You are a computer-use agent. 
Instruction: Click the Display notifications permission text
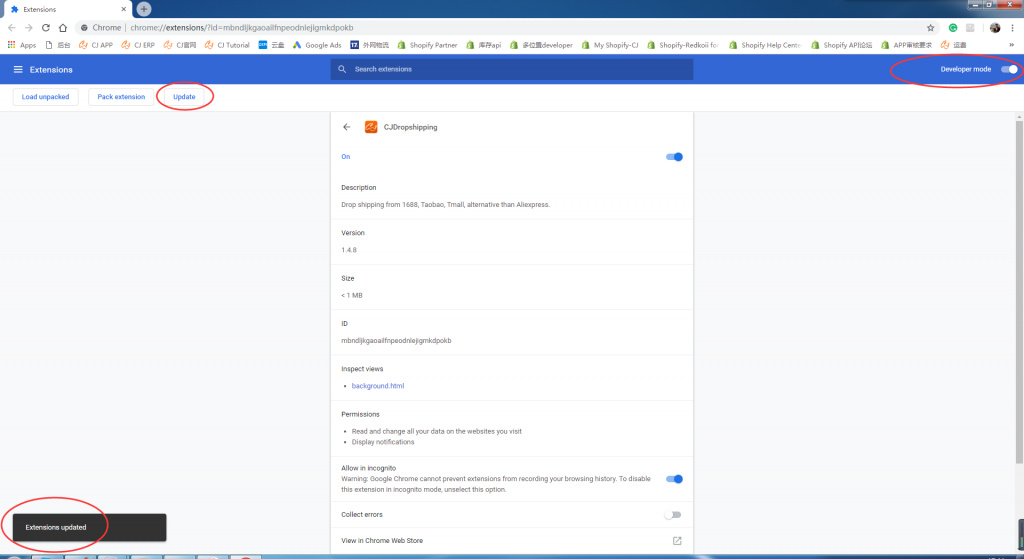coord(383,442)
